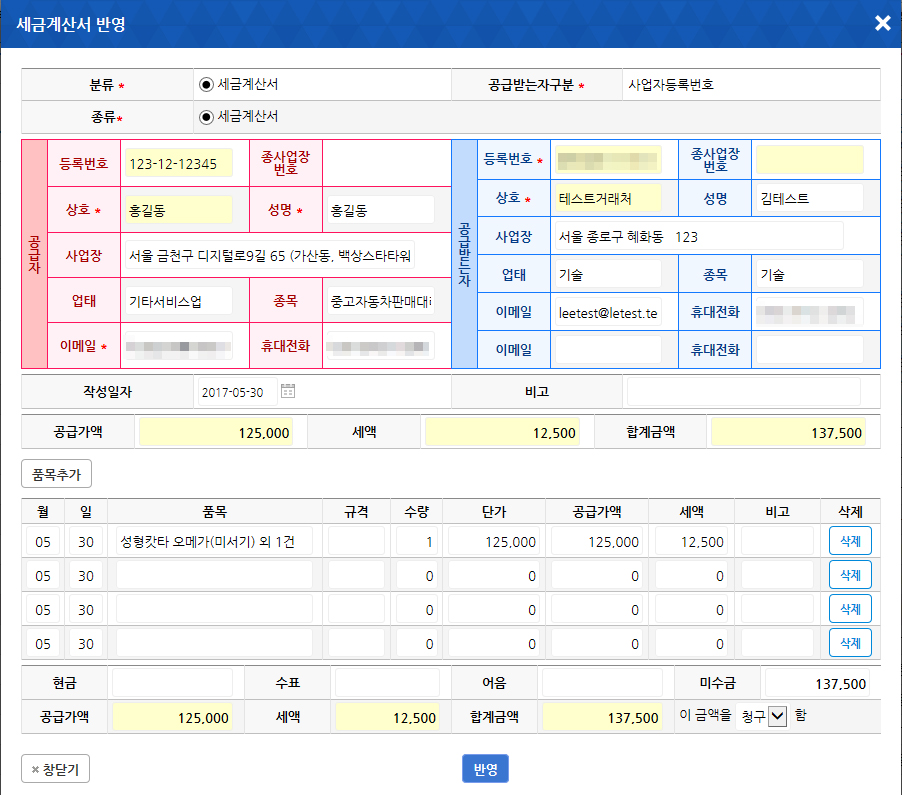Click 삭제 in the third item row
The width and height of the screenshot is (902, 795).
pos(850,609)
